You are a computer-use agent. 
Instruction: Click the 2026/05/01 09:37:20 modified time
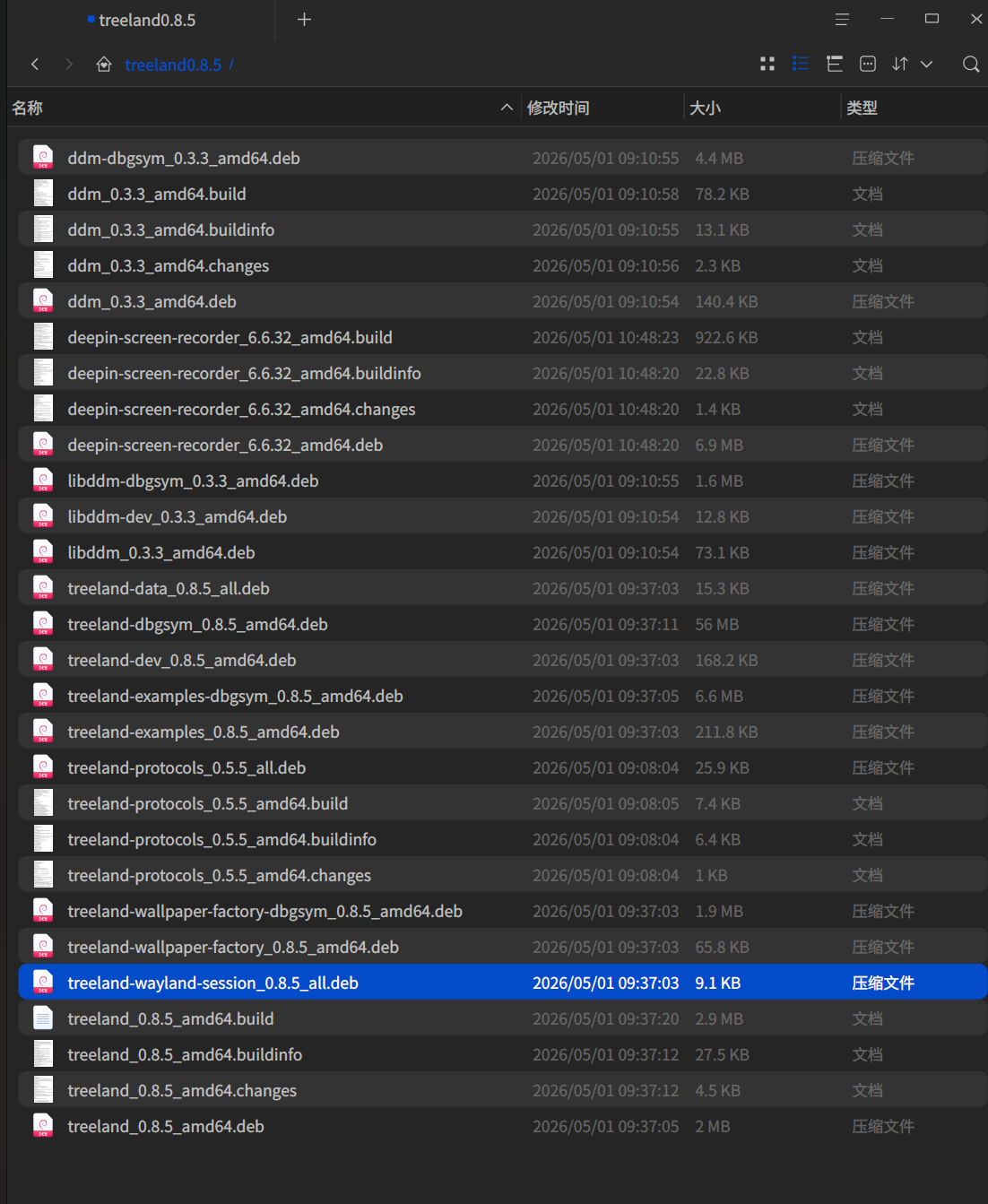605,1018
